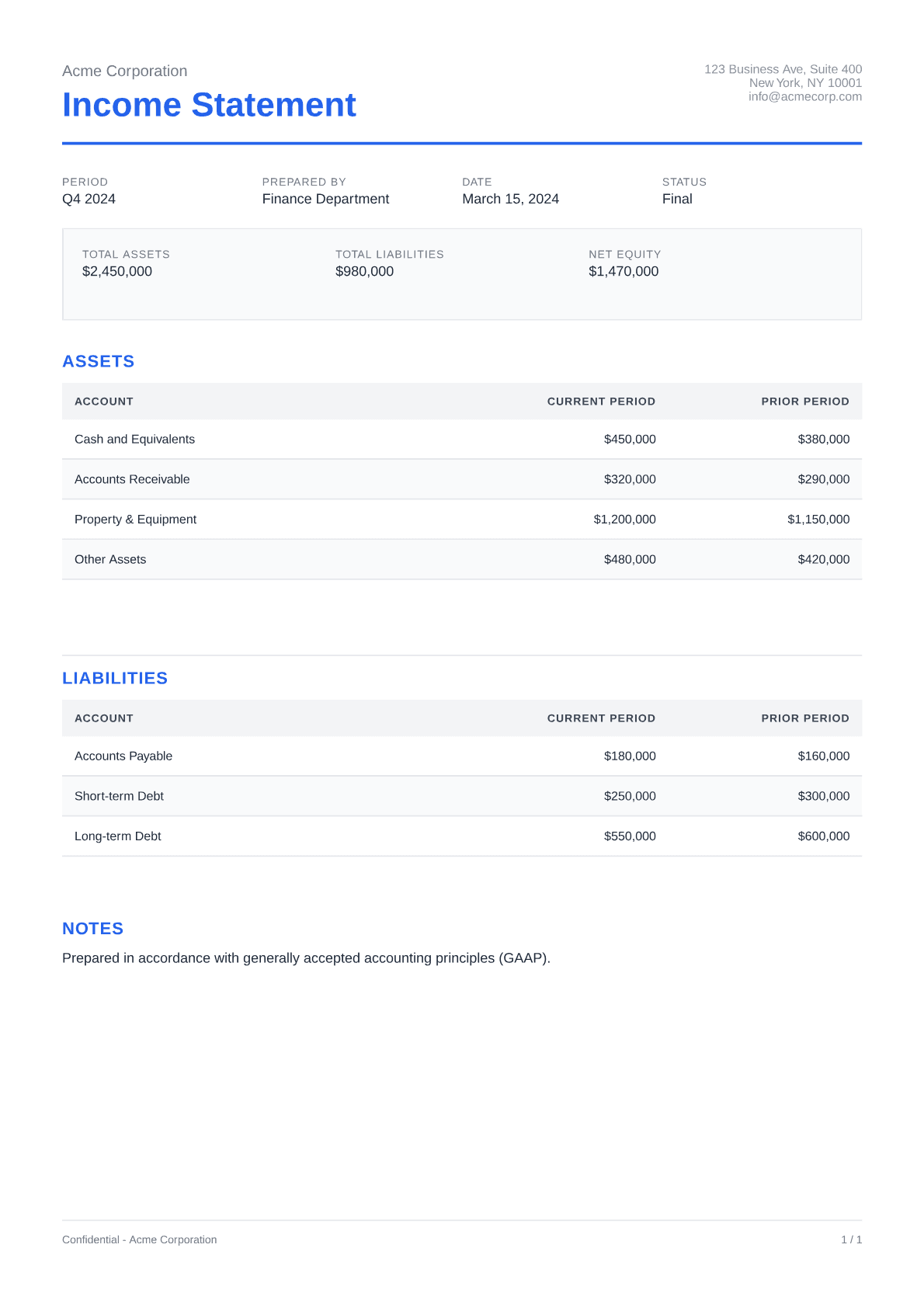This screenshot has height=1307, width=924.
Task: Click Property & Equipment current value $1,200,000
Action: coord(624,519)
